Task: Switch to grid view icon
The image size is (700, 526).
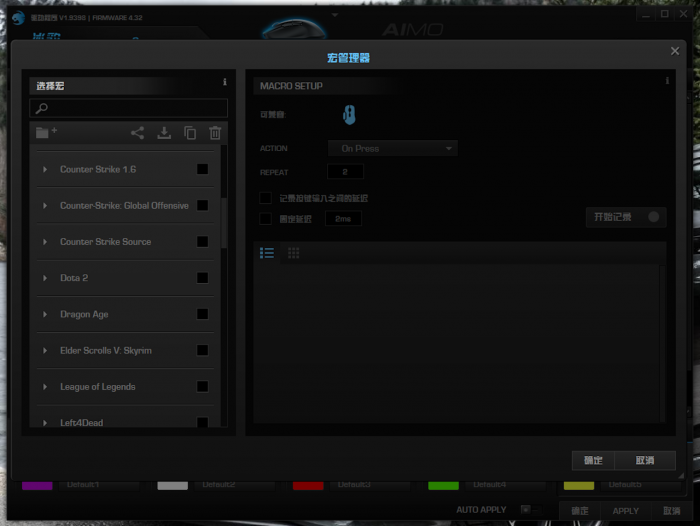Action: point(294,253)
